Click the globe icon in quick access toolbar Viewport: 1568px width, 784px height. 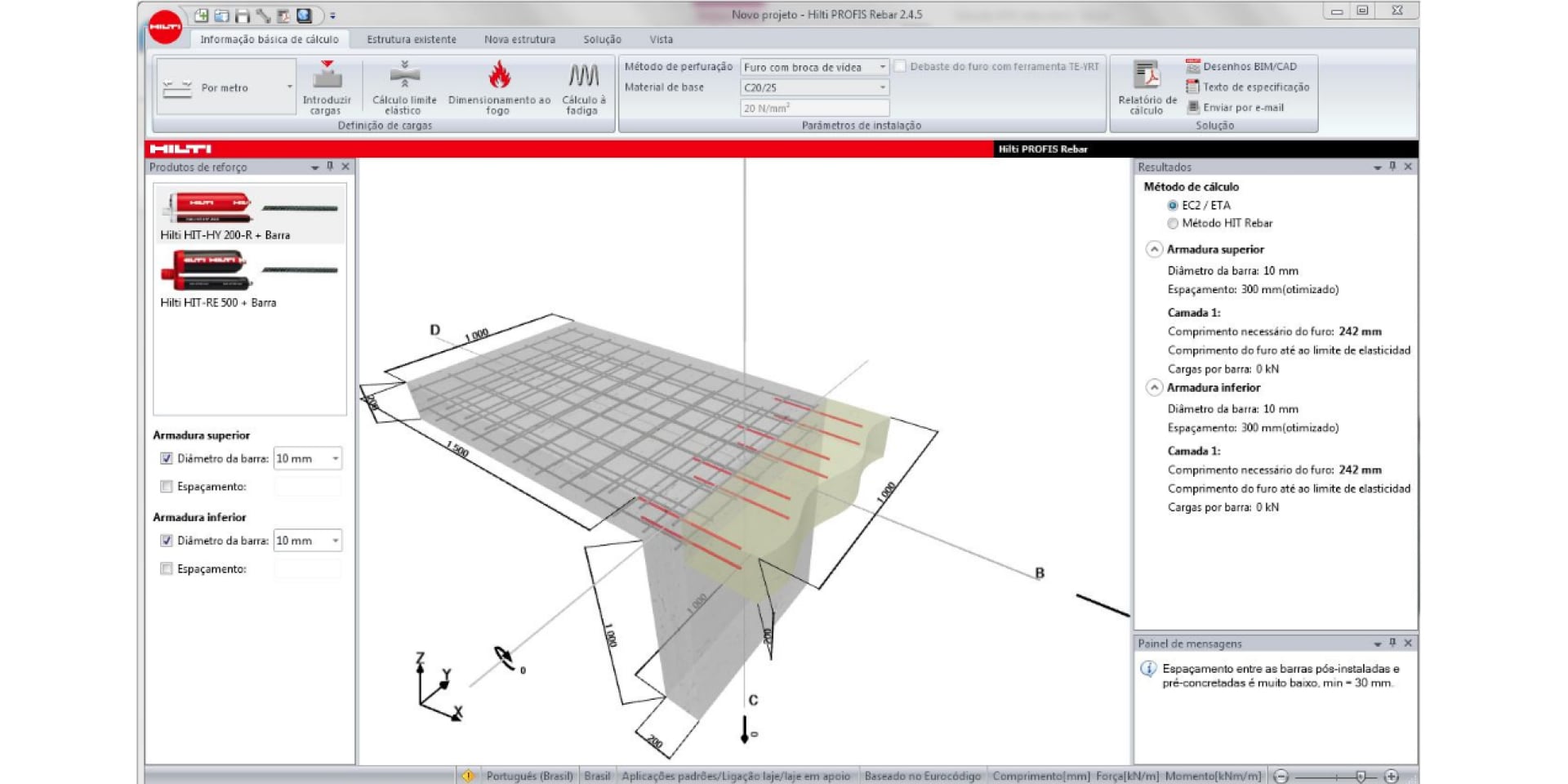pyautogui.click(x=305, y=16)
